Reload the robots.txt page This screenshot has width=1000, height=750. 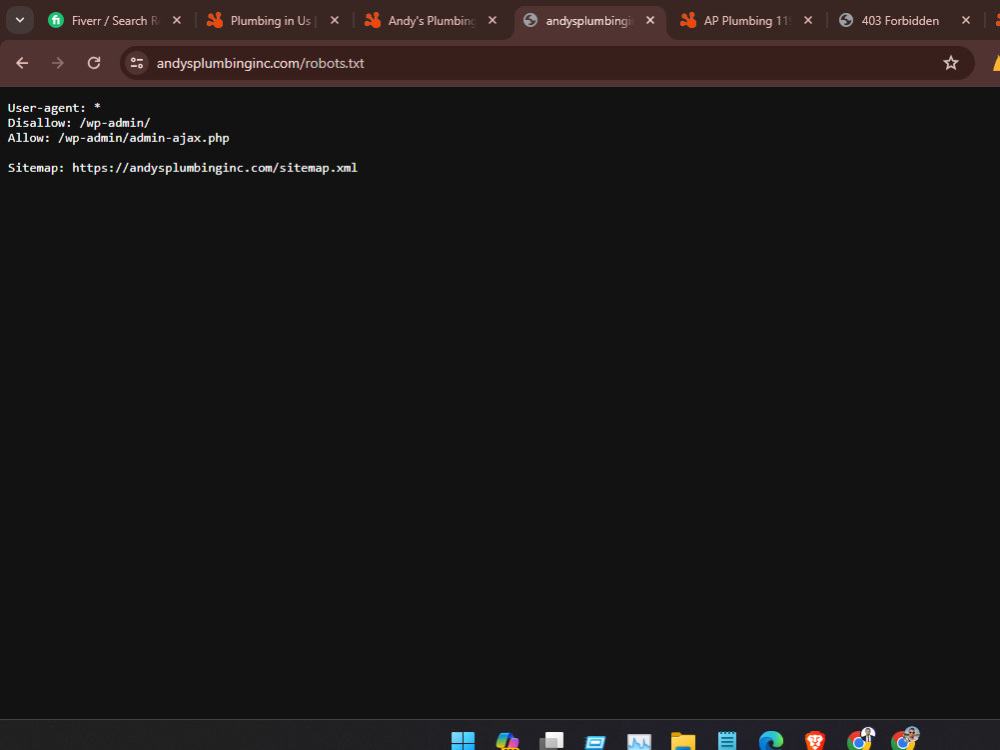tap(94, 63)
